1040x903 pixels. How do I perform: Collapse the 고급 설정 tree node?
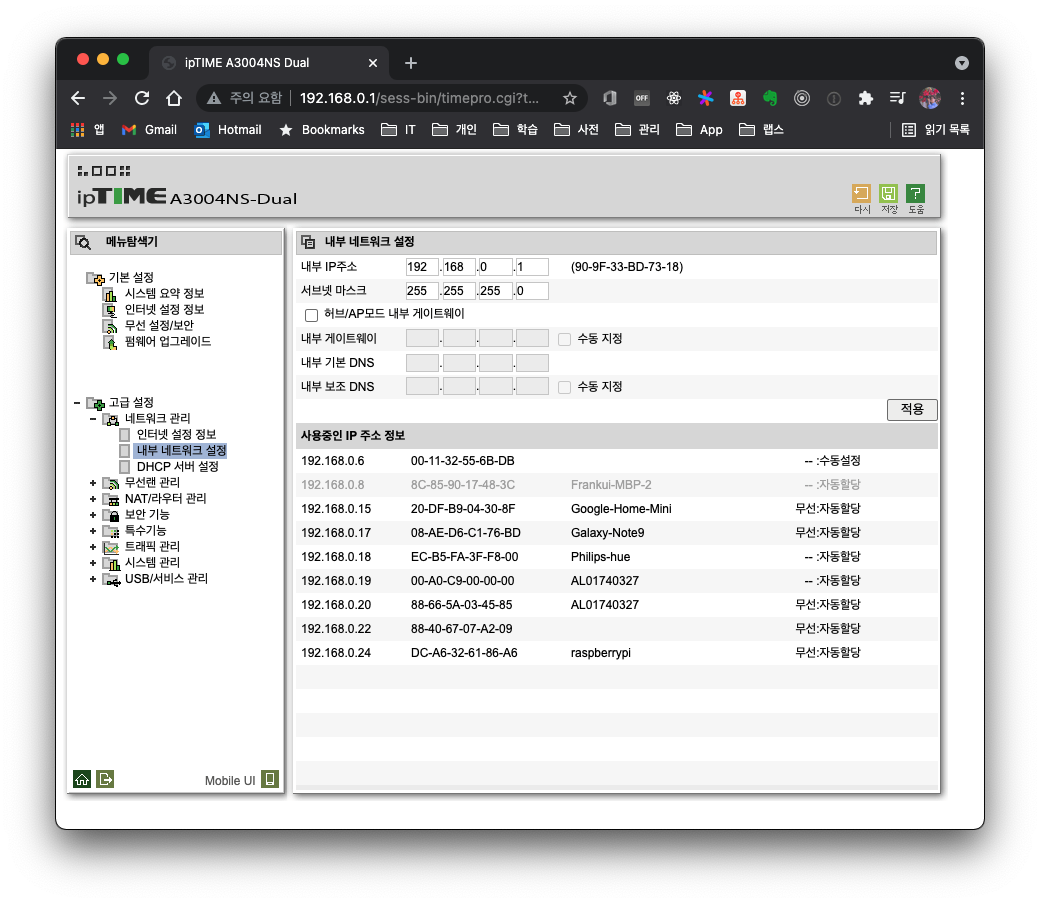[x=77, y=403]
